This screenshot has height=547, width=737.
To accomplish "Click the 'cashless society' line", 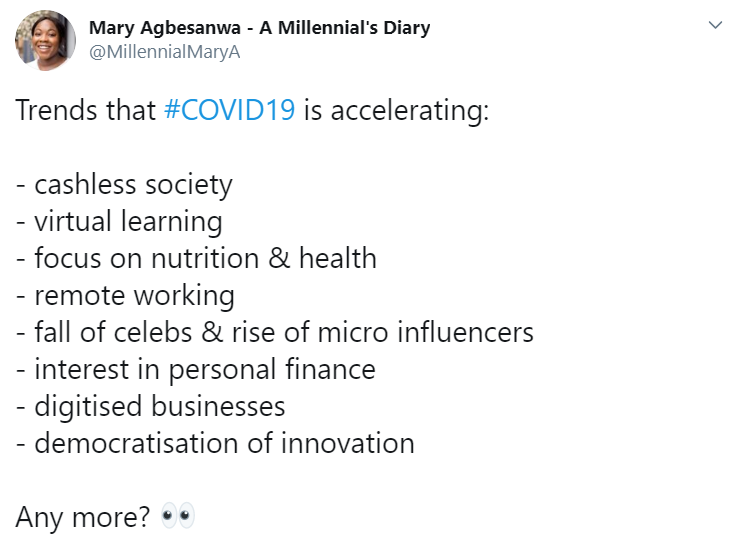I will pyautogui.click(x=132, y=184).
